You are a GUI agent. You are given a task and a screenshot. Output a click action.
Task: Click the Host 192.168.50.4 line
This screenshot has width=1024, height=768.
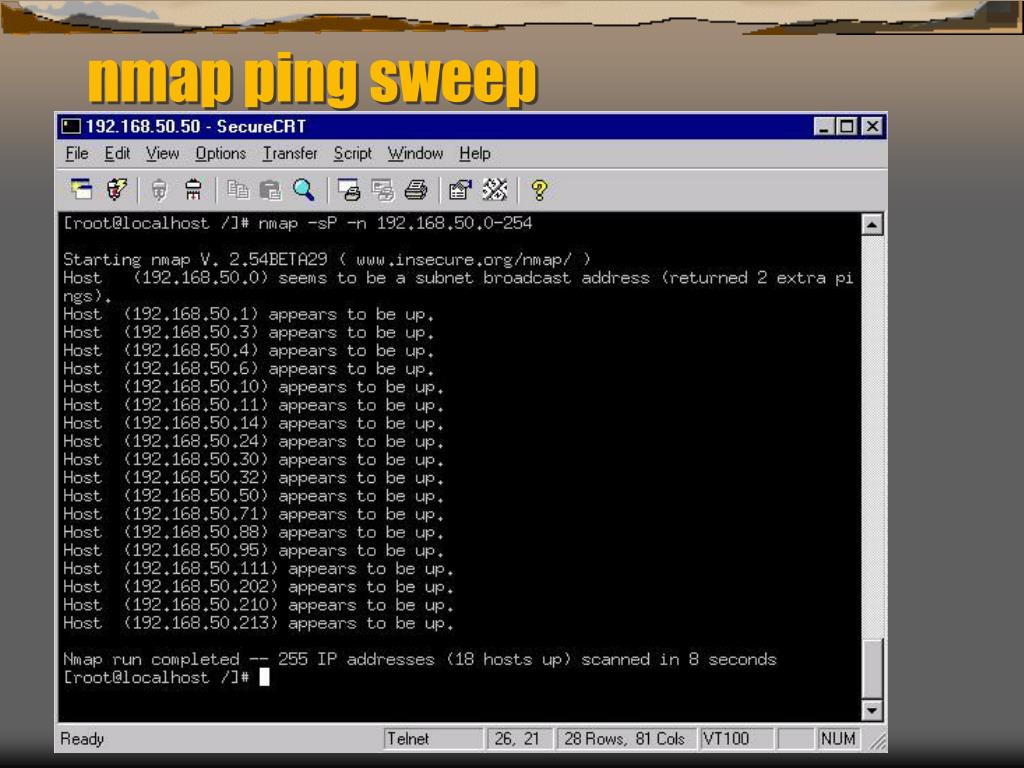(x=248, y=351)
